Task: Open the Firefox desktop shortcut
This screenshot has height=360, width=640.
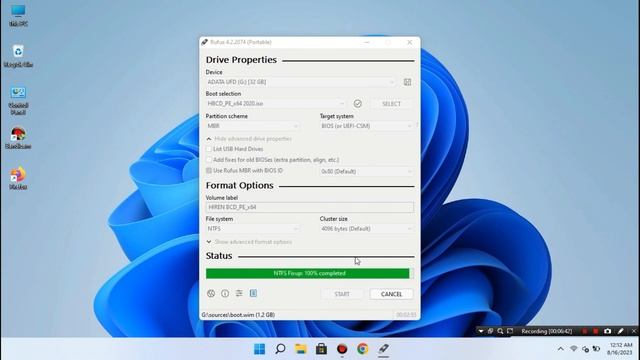Action: point(18,178)
